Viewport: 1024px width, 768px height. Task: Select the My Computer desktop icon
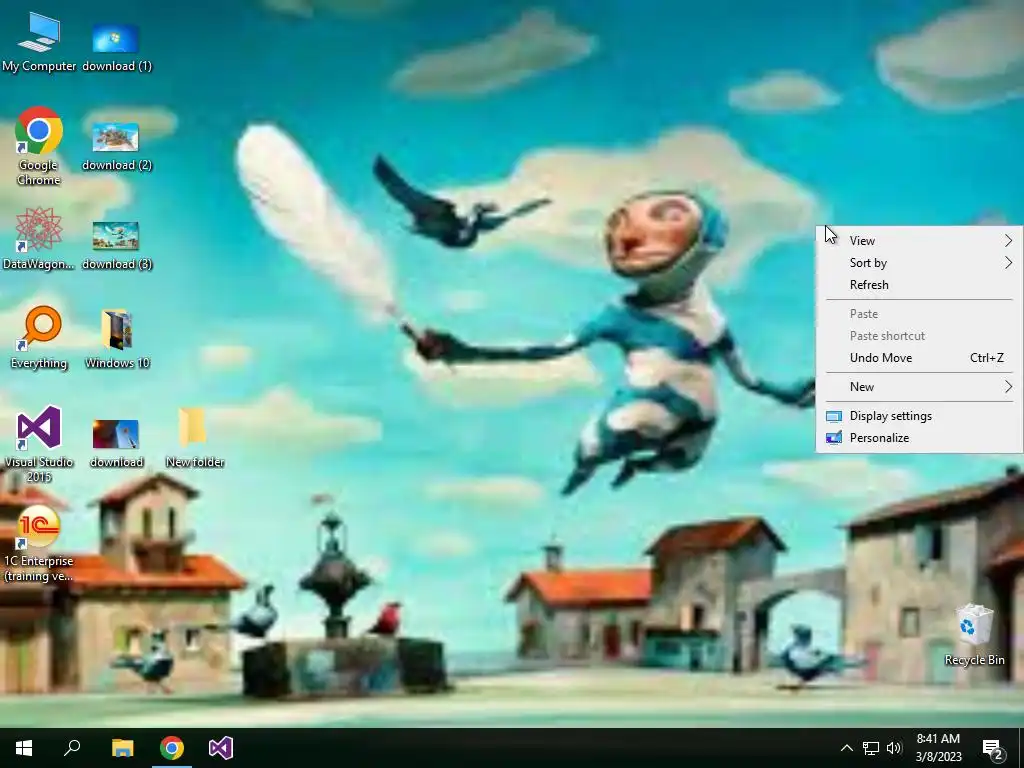point(39,43)
